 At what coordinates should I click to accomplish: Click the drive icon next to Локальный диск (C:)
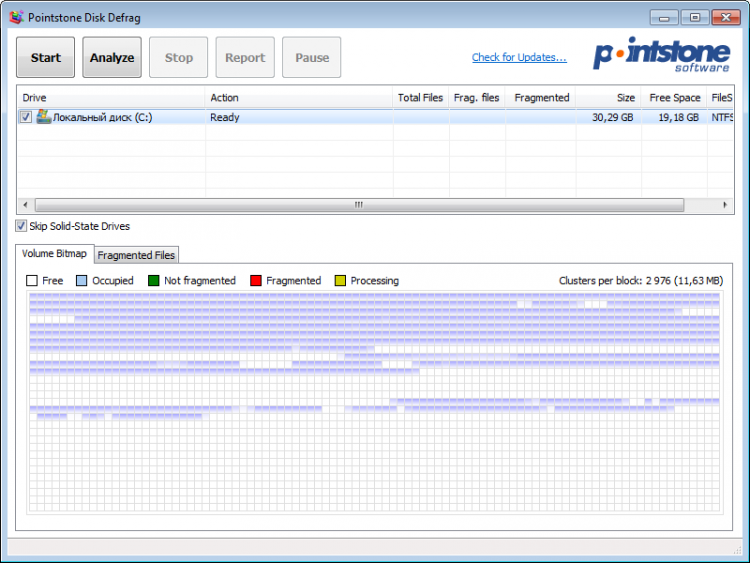point(44,117)
